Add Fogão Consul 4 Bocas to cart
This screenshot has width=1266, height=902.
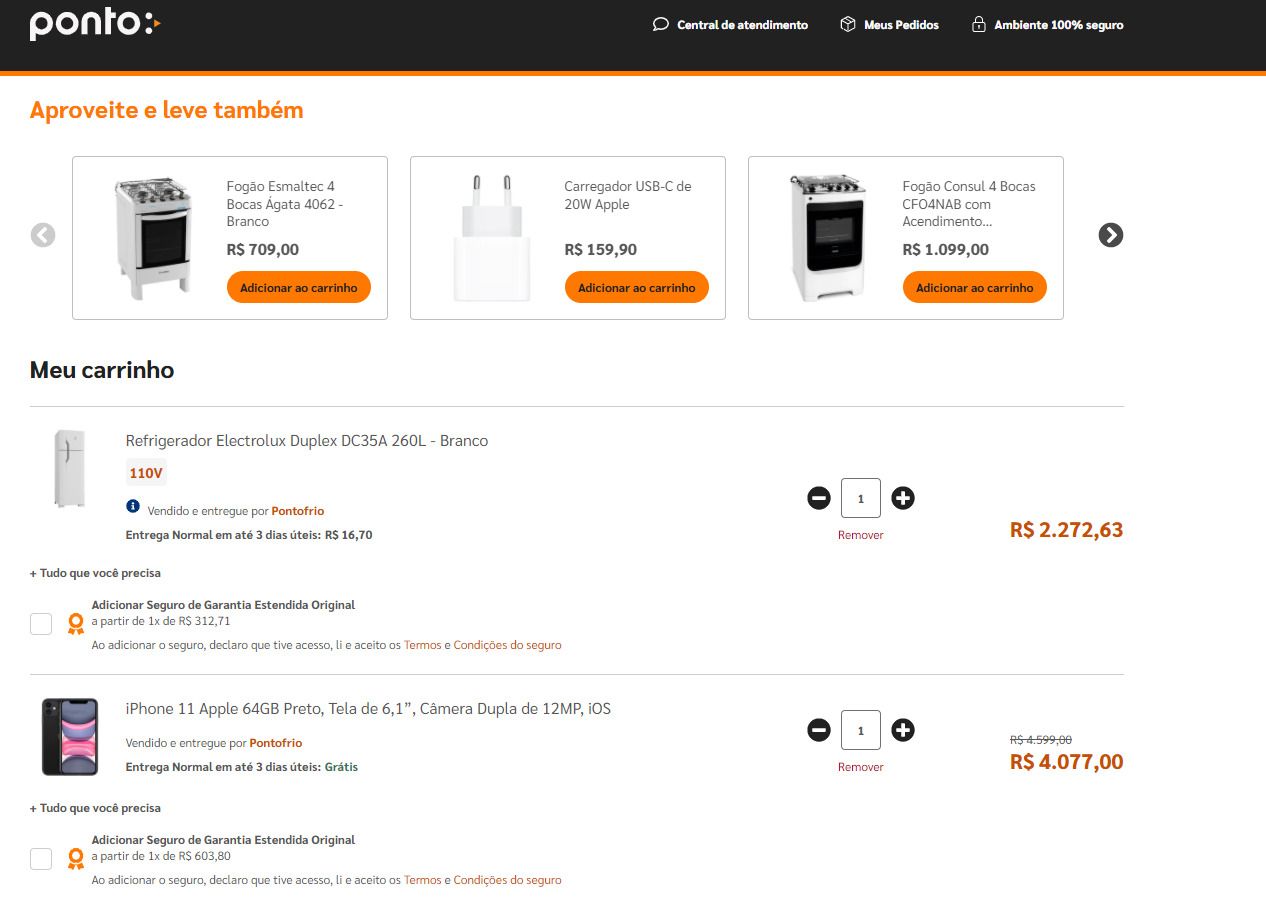click(975, 287)
